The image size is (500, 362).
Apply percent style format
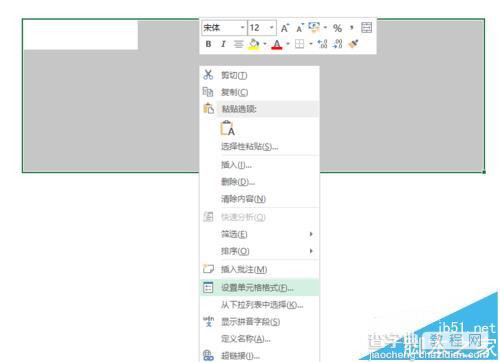(337, 28)
